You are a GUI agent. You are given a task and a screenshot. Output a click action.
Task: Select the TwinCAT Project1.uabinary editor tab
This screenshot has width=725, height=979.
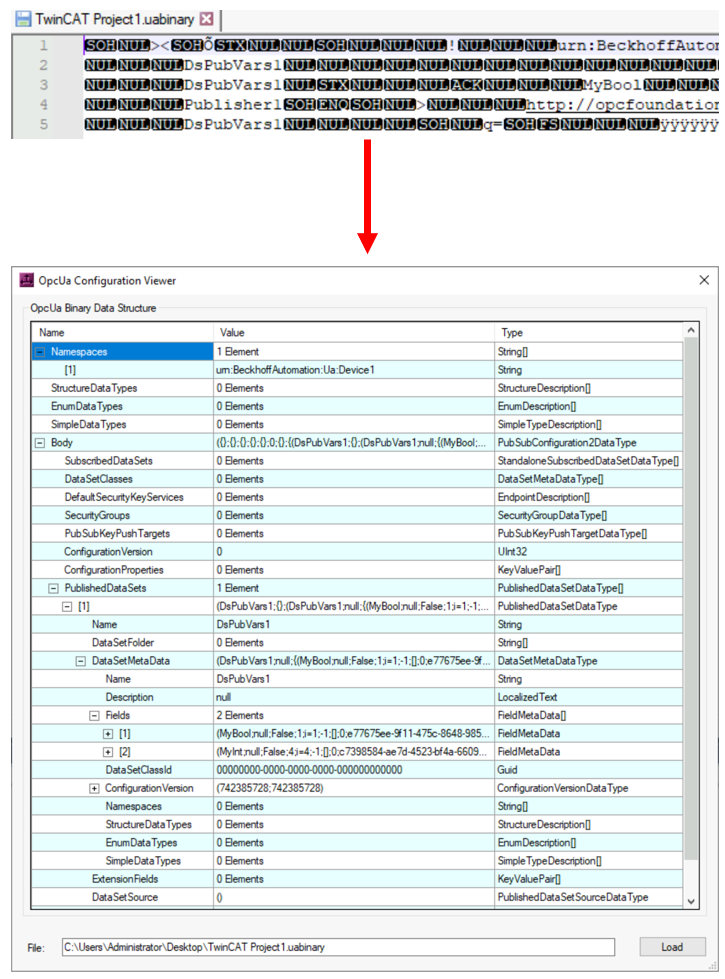point(114,19)
